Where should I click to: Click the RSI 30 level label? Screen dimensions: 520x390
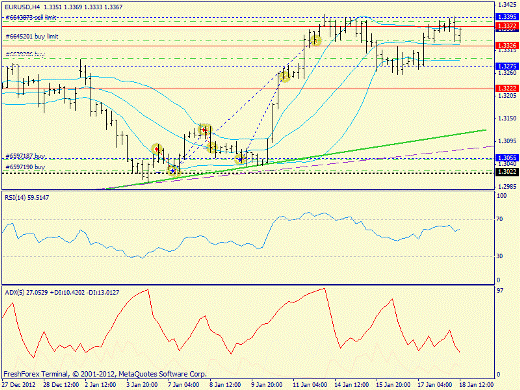[x=500, y=256]
